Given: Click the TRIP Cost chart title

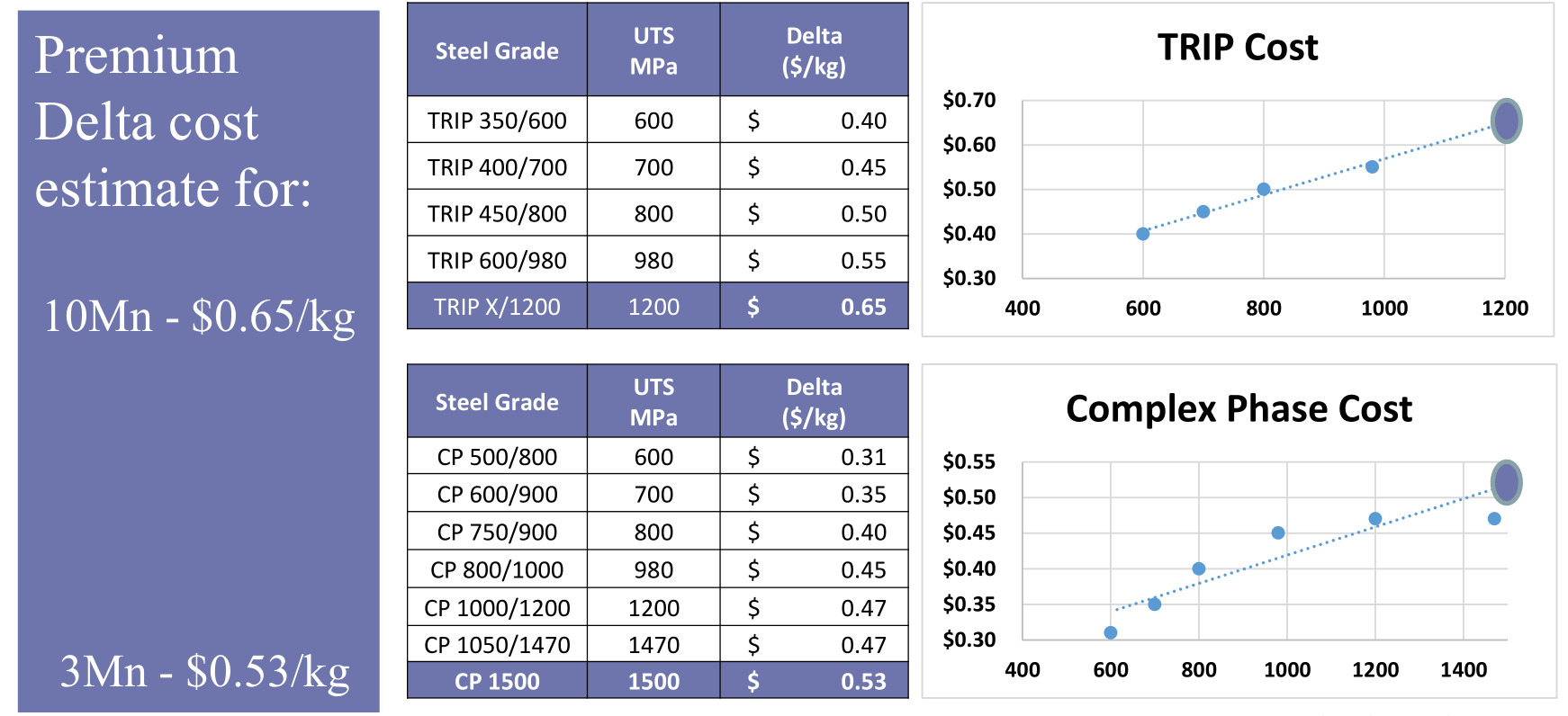Looking at the screenshot, I should tap(1237, 48).
